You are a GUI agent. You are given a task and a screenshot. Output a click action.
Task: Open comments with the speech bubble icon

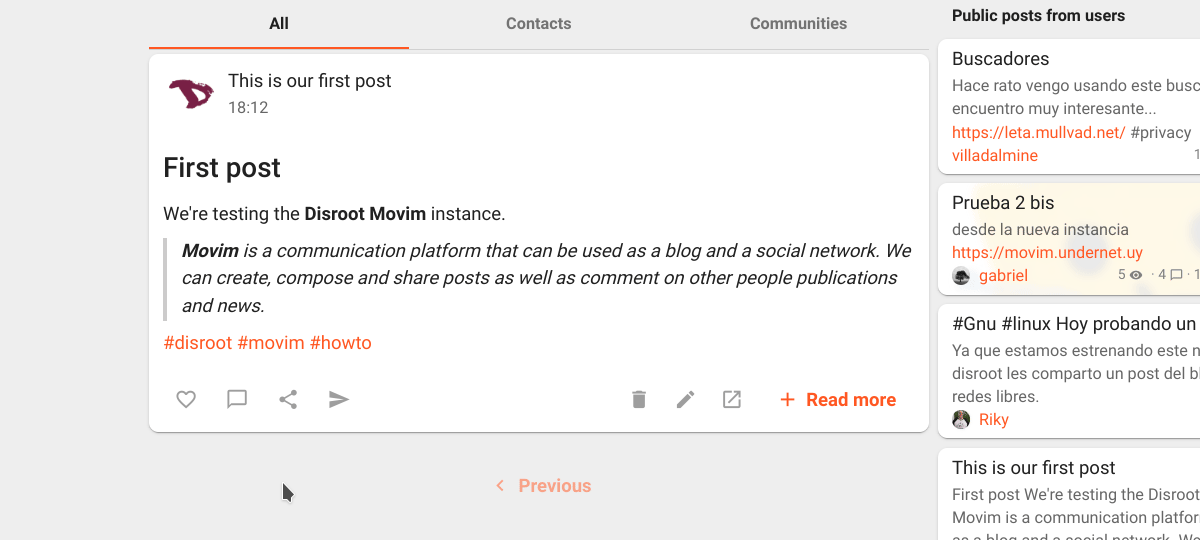tap(237, 400)
